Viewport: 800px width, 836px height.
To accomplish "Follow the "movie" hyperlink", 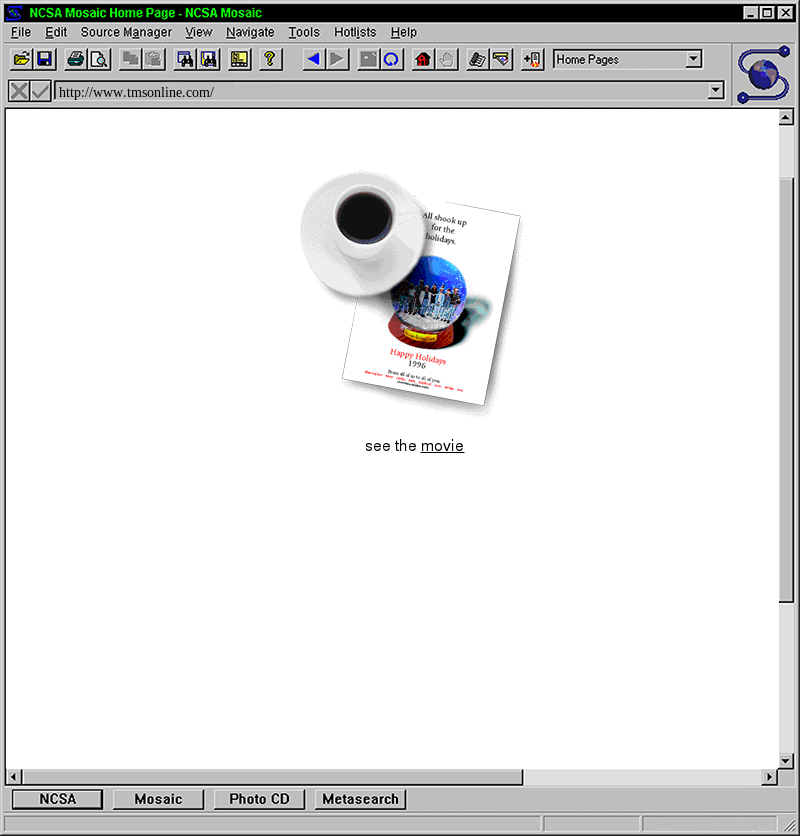I will click(x=442, y=446).
